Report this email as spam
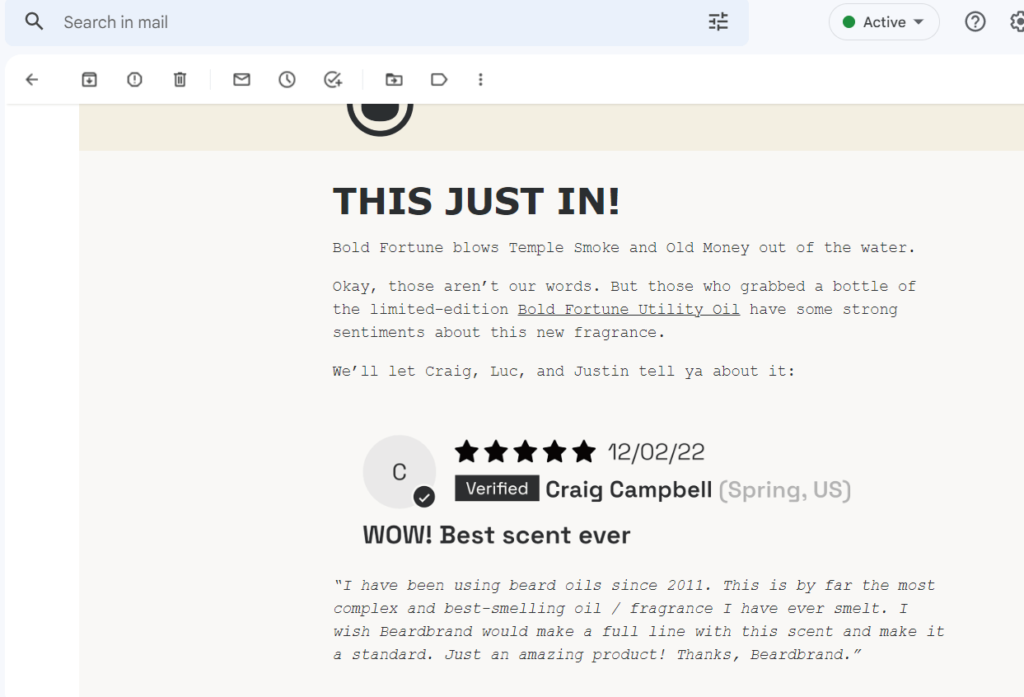 [135, 80]
